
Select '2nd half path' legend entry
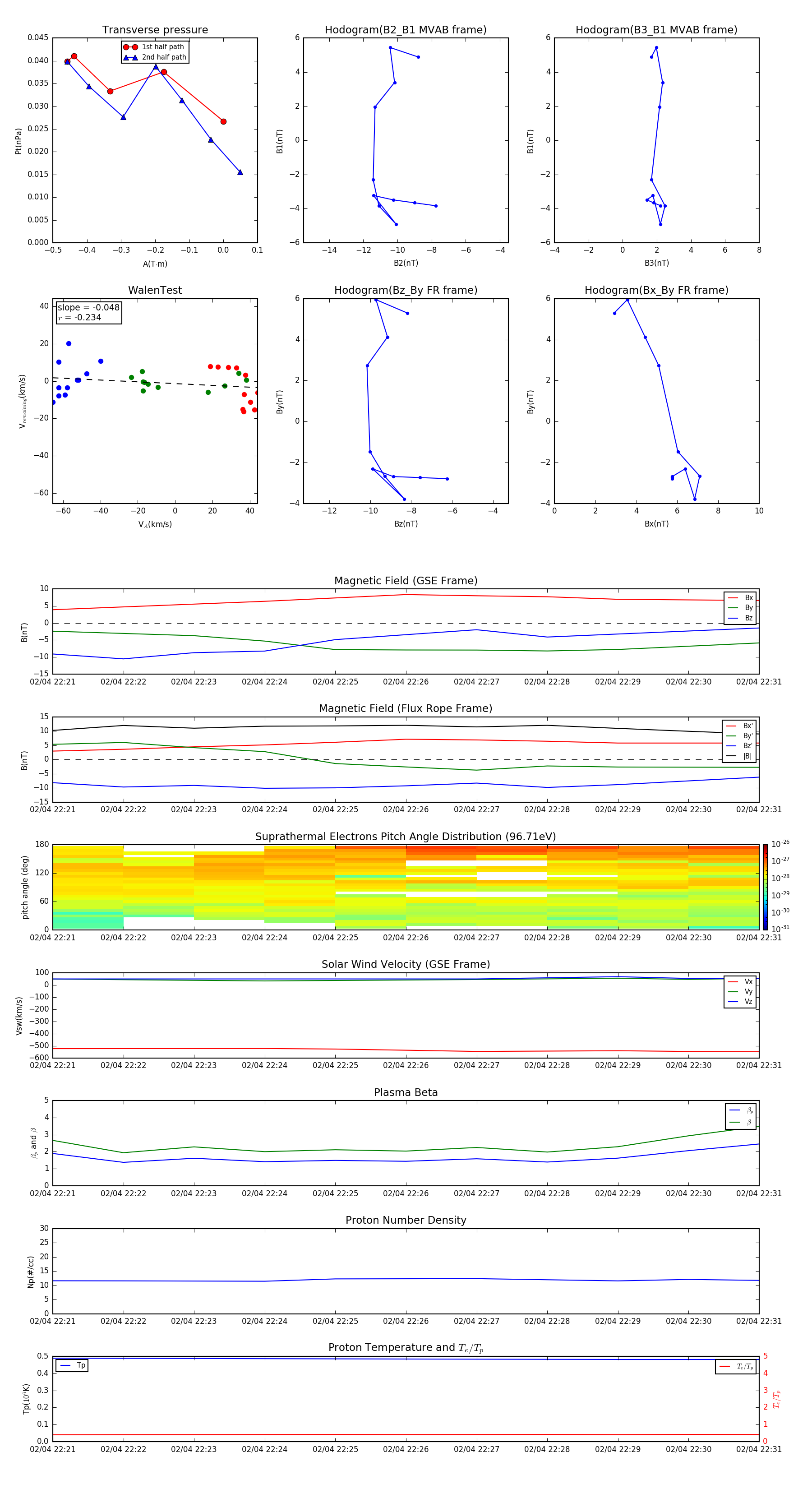[155, 57]
